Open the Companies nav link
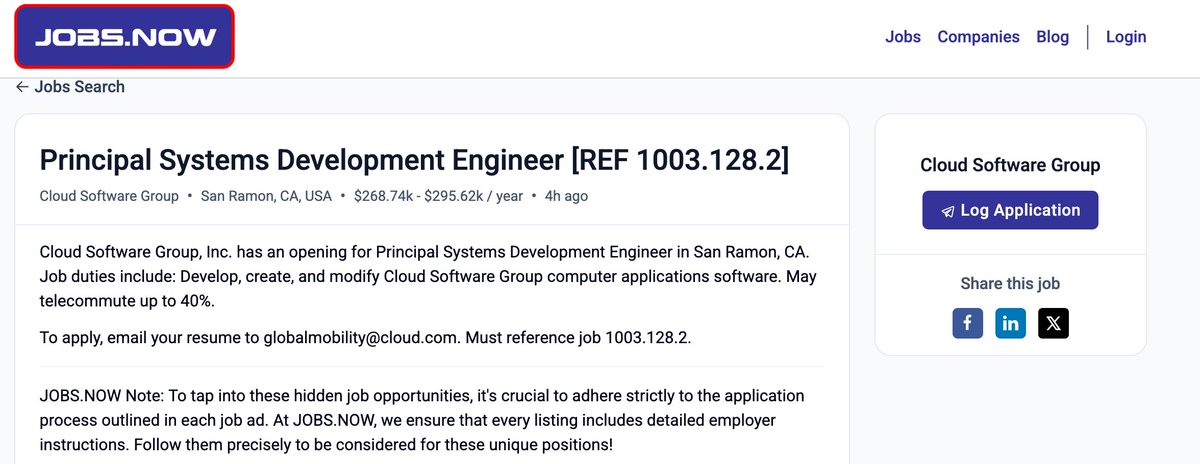Screen dimensions: 1200x464 click(978, 37)
